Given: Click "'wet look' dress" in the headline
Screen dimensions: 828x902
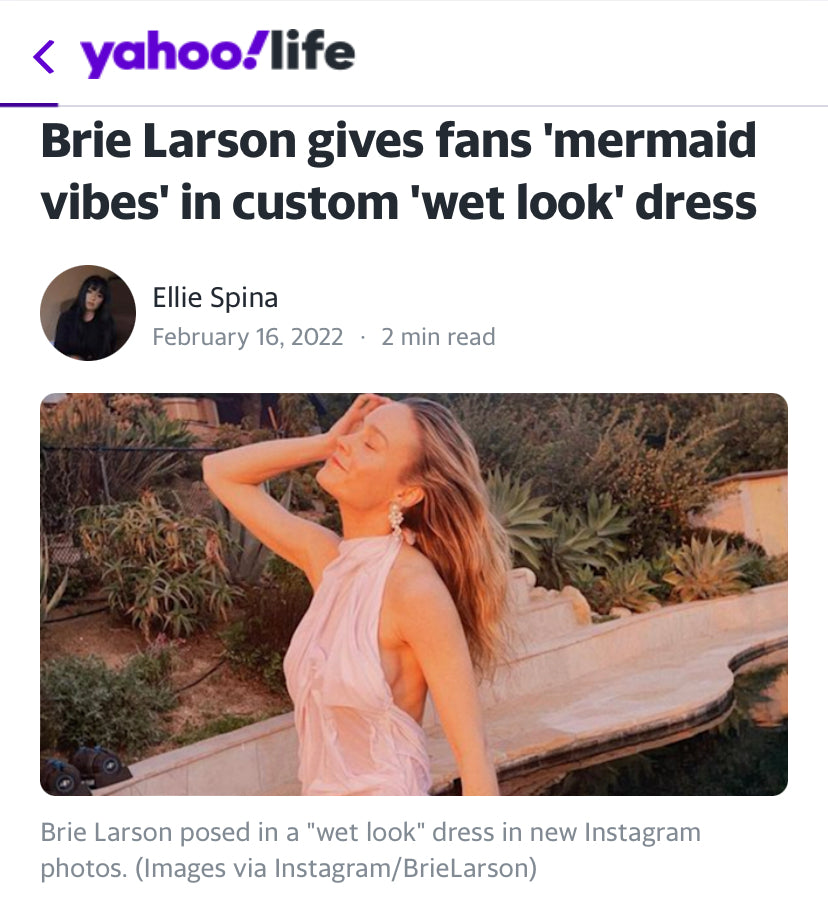Looking at the screenshot, I should tap(585, 202).
